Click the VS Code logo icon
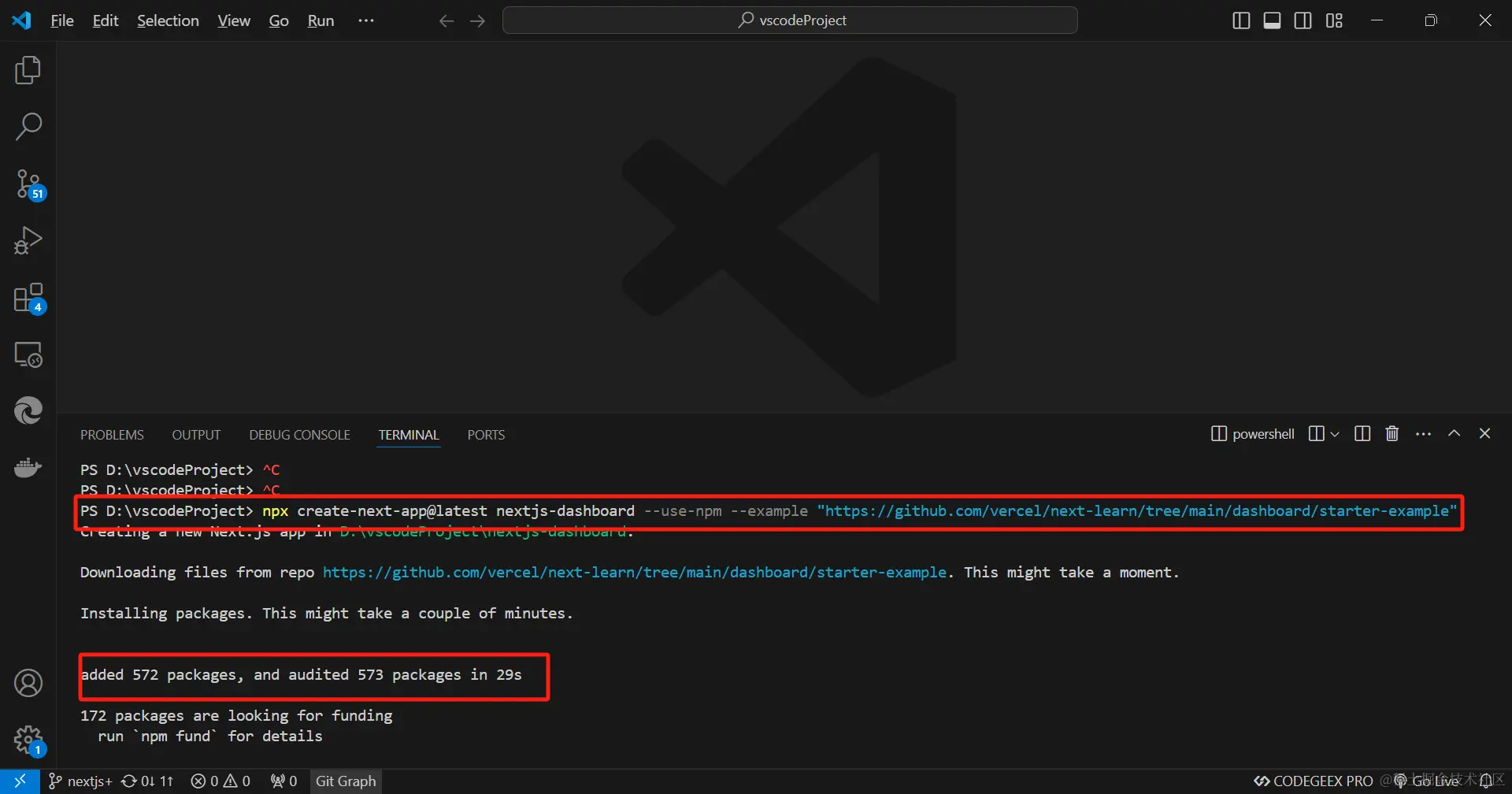The height and width of the screenshot is (794, 1512). click(x=21, y=20)
